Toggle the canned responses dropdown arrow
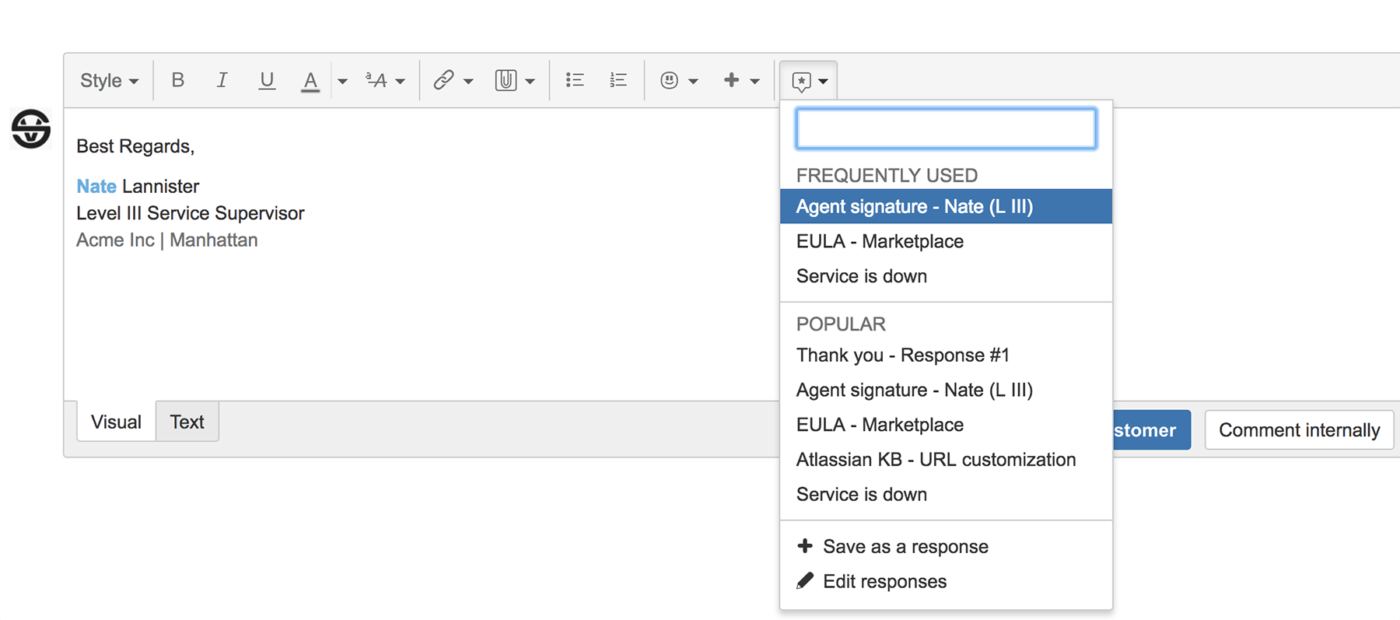 [x=823, y=81]
